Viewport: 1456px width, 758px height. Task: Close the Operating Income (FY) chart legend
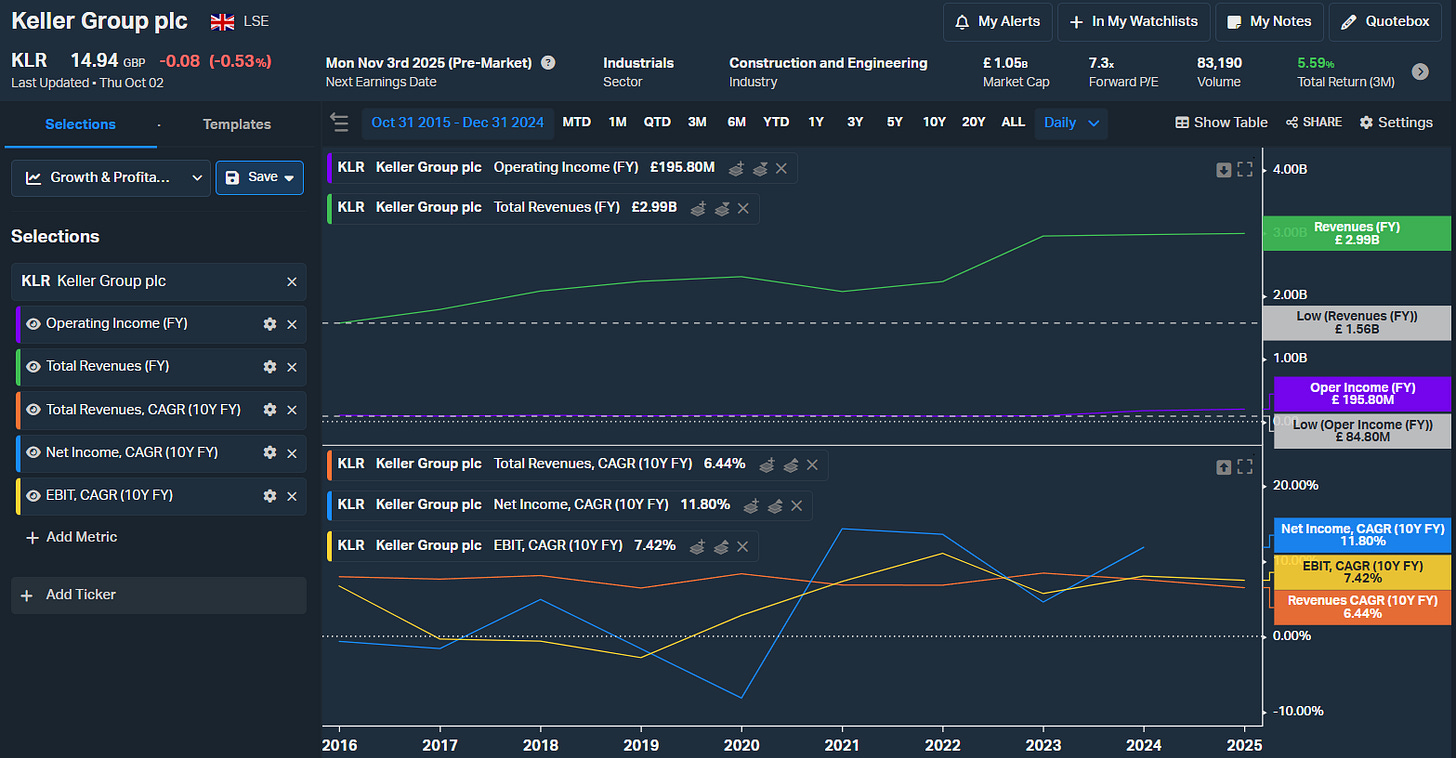pos(781,168)
